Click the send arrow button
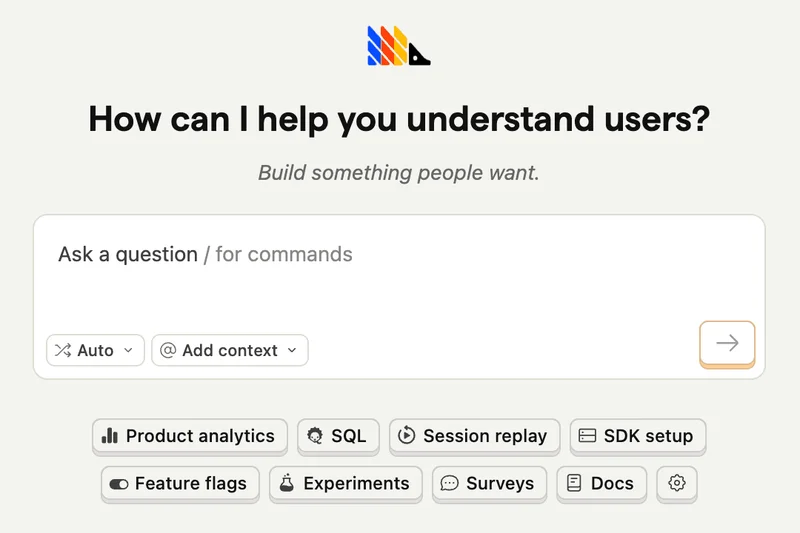800x533 pixels. click(x=727, y=343)
